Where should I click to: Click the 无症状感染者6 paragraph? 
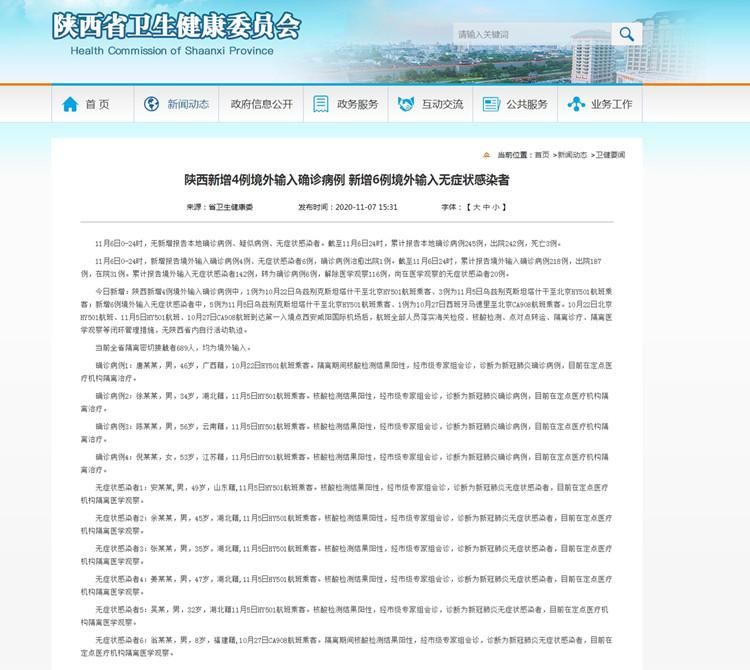[347, 647]
